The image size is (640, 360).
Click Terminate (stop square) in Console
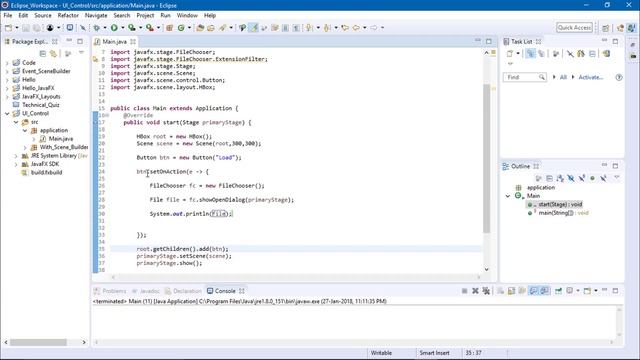464,291
